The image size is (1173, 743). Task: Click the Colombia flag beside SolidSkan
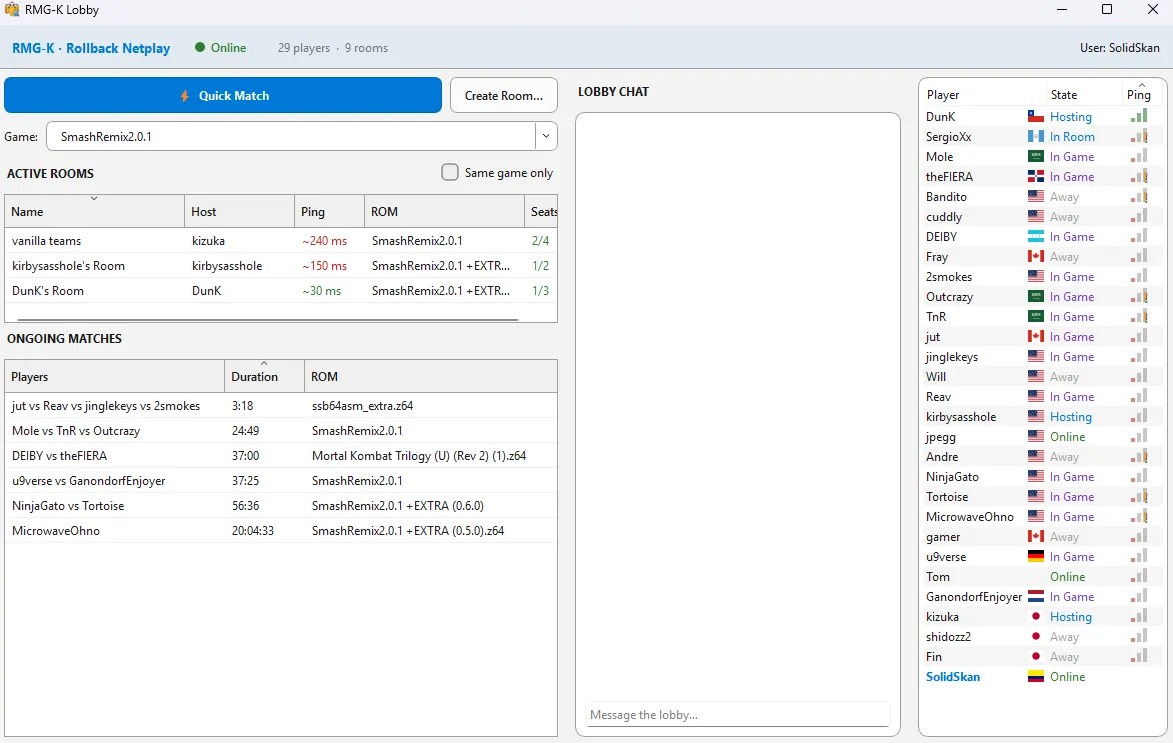tap(1035, 676)
